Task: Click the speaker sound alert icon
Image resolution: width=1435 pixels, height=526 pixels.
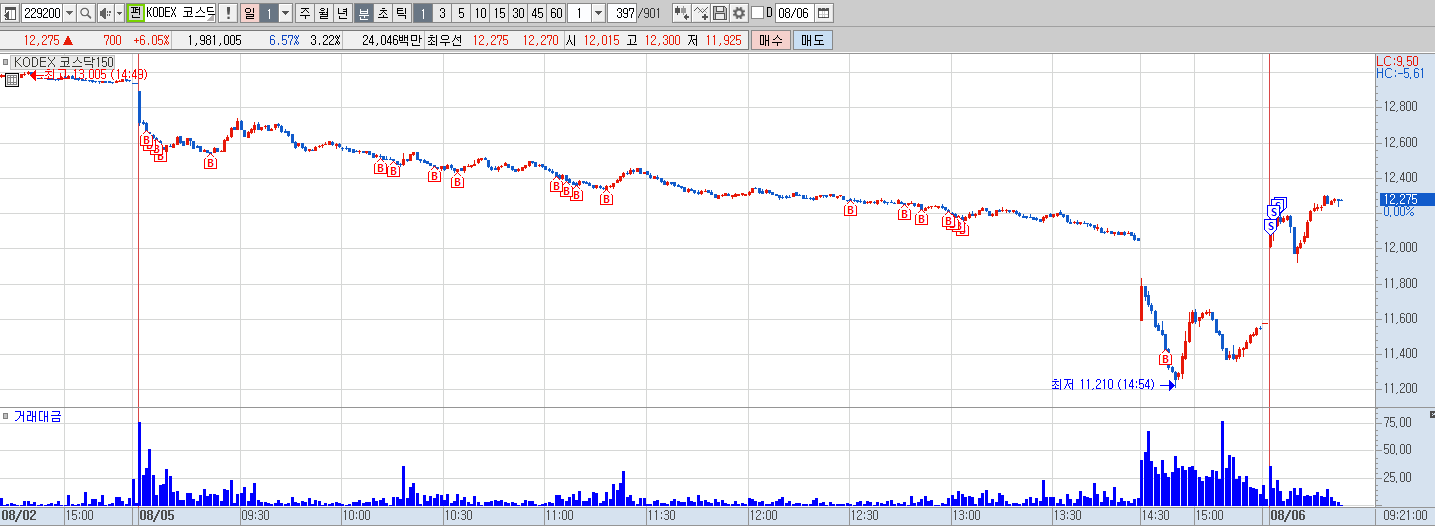Action: [x=105, y=13]
